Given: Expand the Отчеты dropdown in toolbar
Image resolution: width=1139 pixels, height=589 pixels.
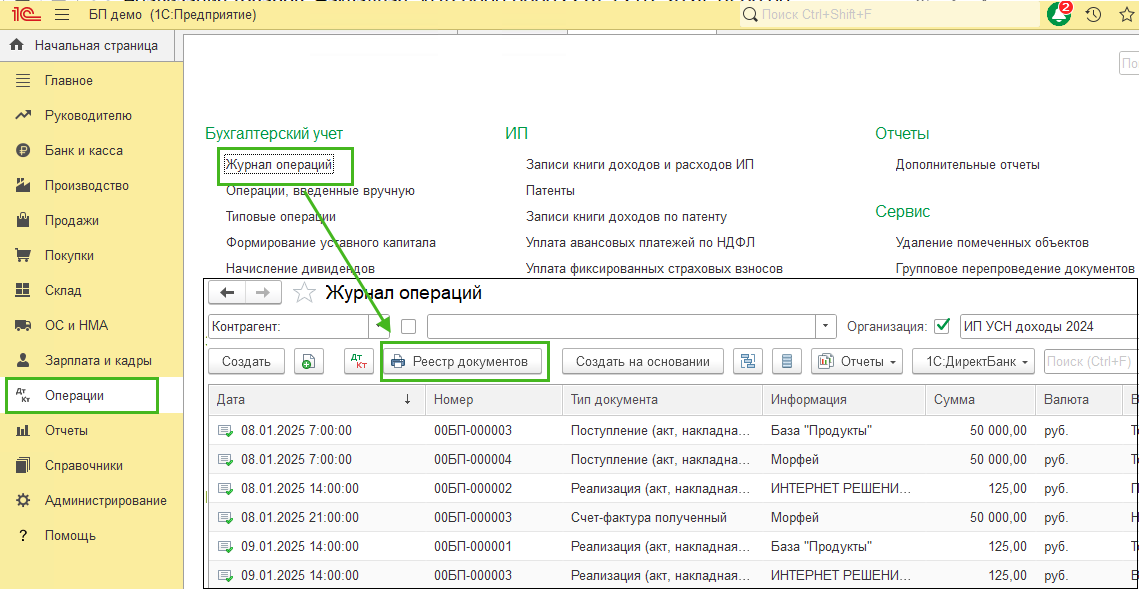Looking at the screenshot, I should point(858,361).
